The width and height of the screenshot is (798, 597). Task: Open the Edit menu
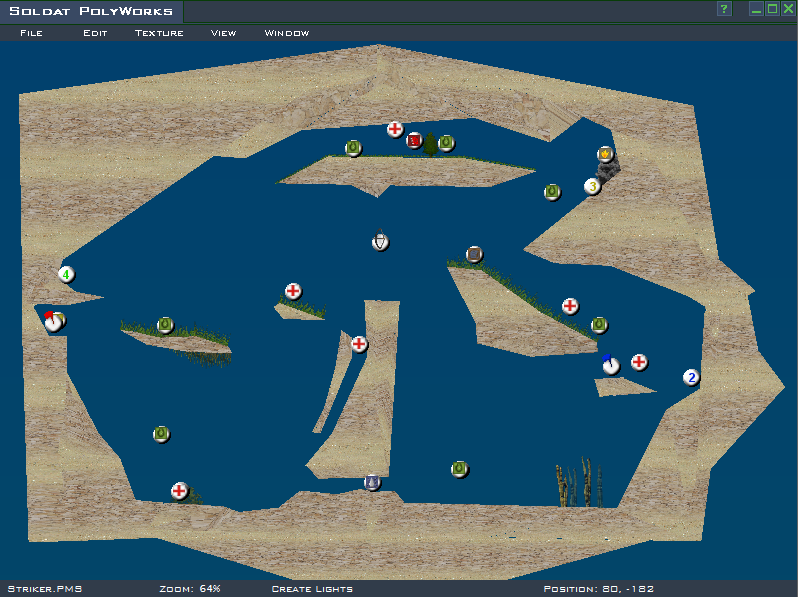(x=95, y=33)
